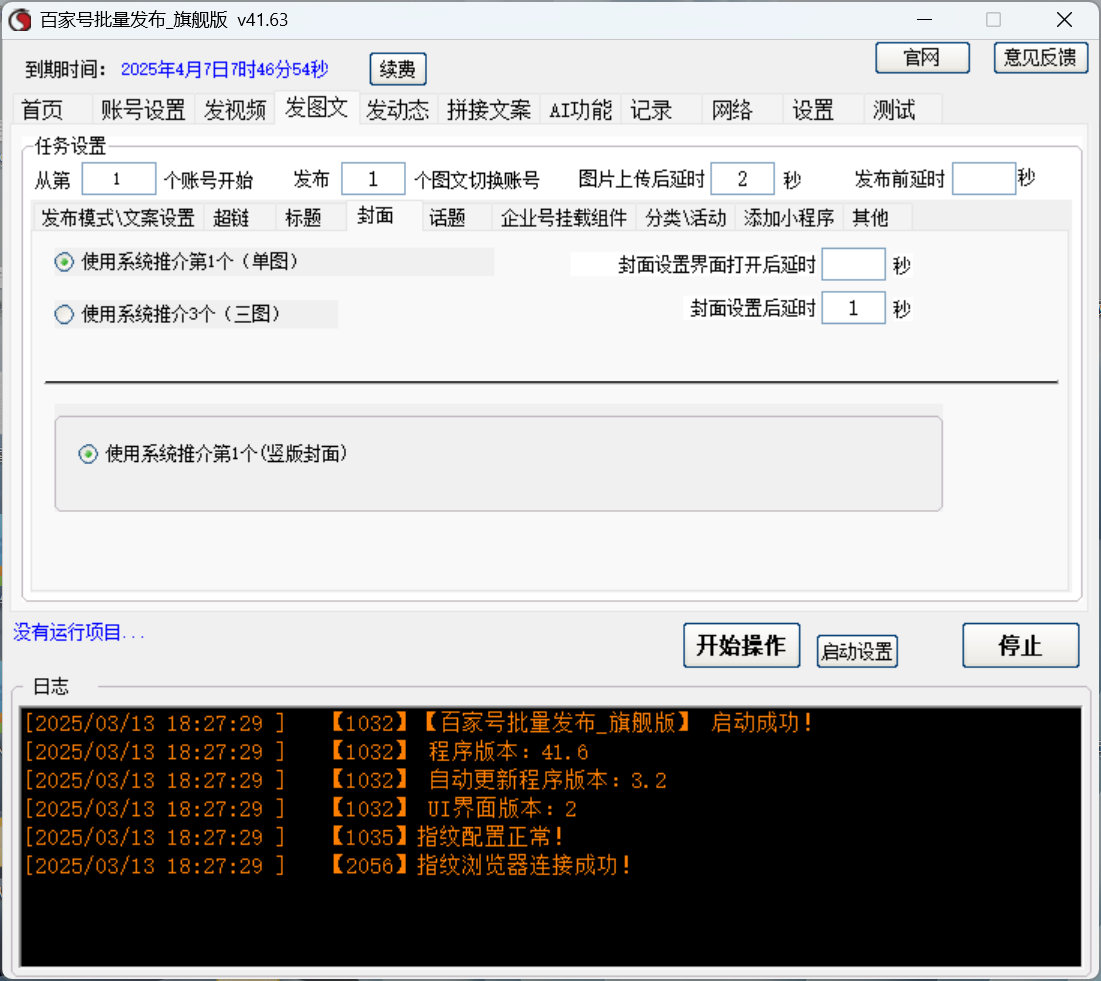Click the log line 指纹配置正常！
This screenshot has width=1101, height=981.
coord(294,837)
